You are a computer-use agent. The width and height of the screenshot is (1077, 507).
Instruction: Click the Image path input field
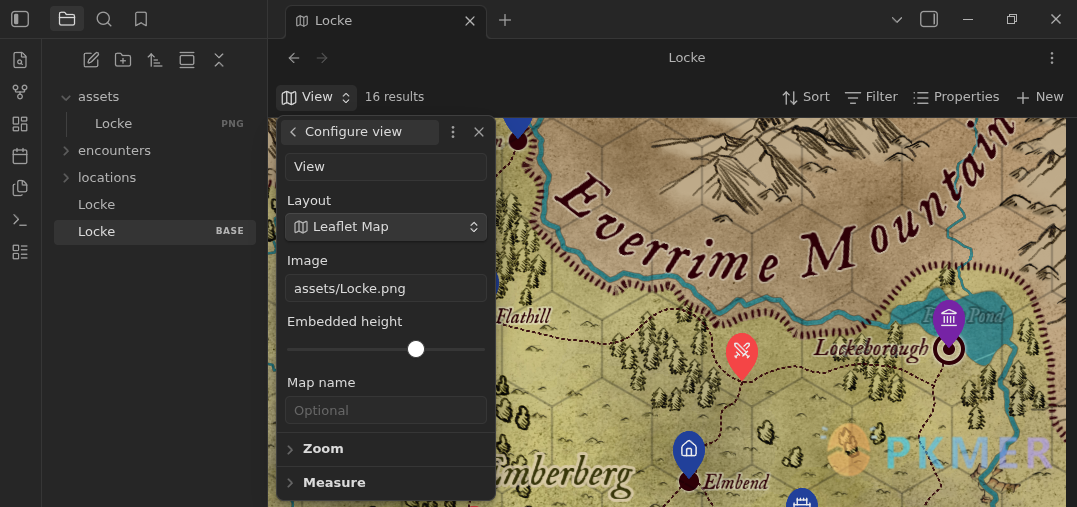(386, 289)
